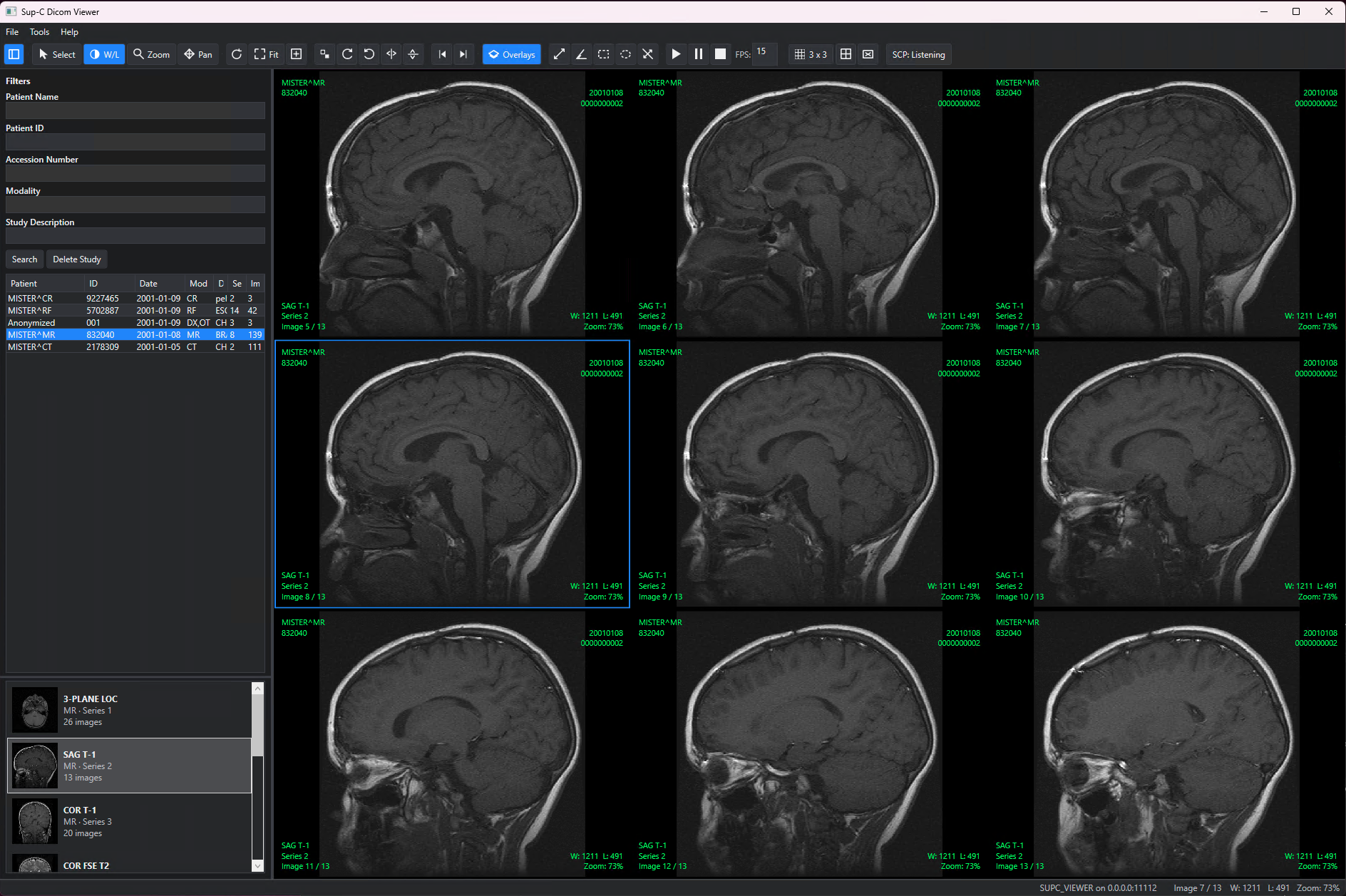Image resolution: width=1346 pixels, height=896 pixels.
Task: Fit the image to the viewport
Action: (x=267, y=54)
